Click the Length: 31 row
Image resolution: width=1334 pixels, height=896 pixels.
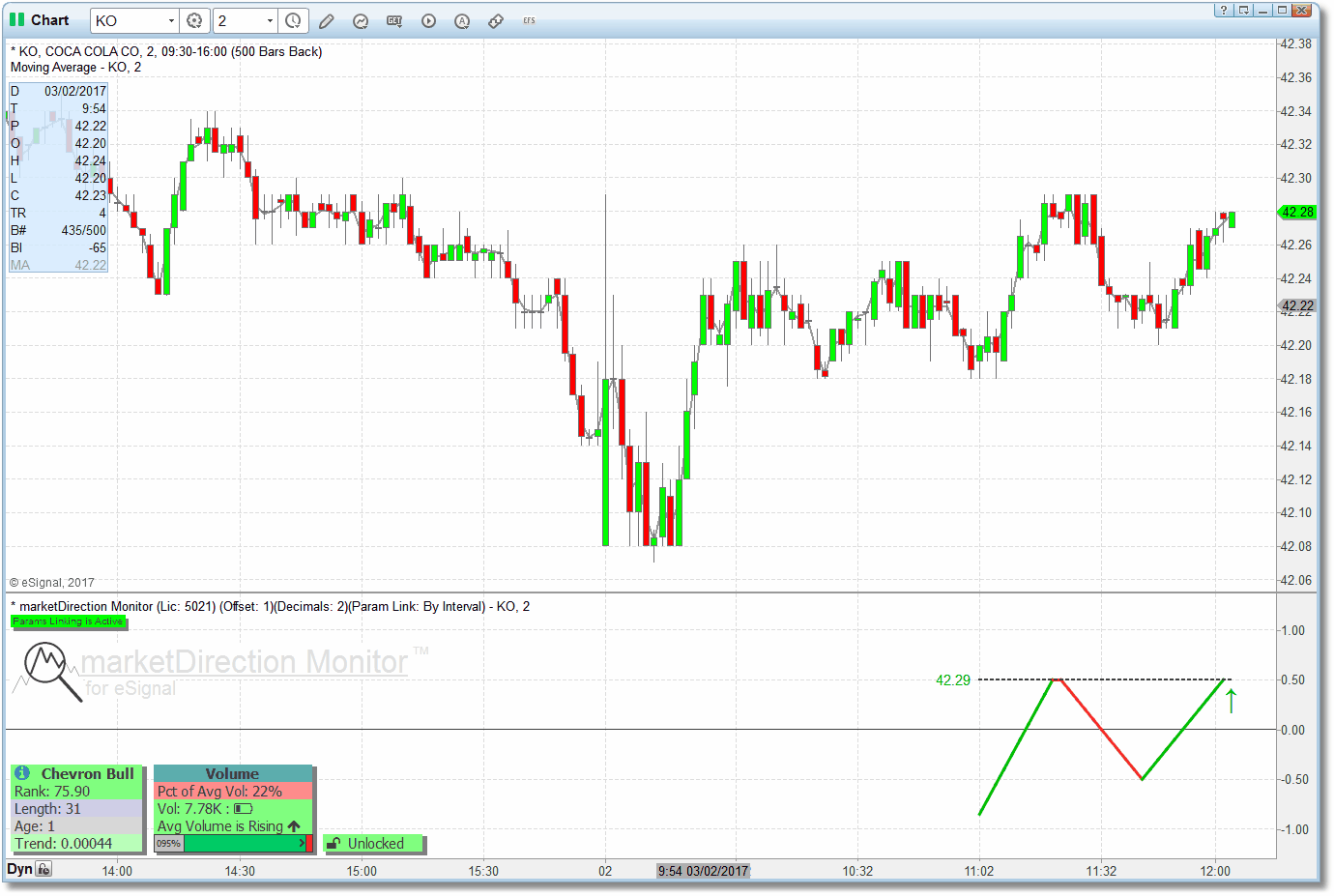(x=77, y=809)
